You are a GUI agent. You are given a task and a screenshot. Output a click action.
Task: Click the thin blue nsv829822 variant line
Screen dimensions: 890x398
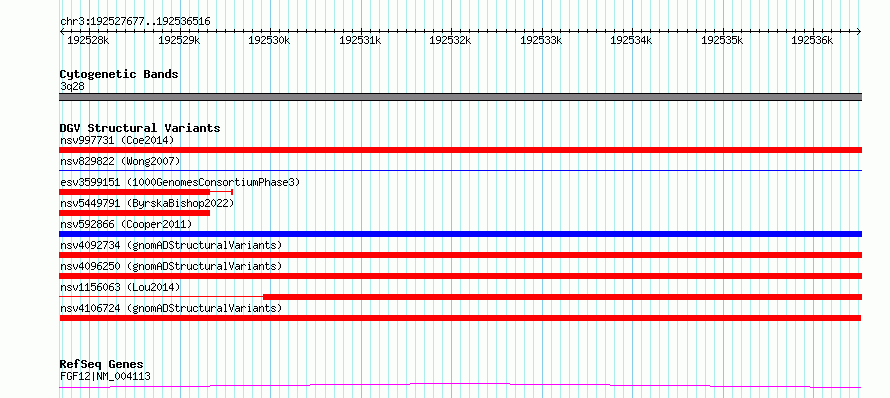(x=460, y=170)
